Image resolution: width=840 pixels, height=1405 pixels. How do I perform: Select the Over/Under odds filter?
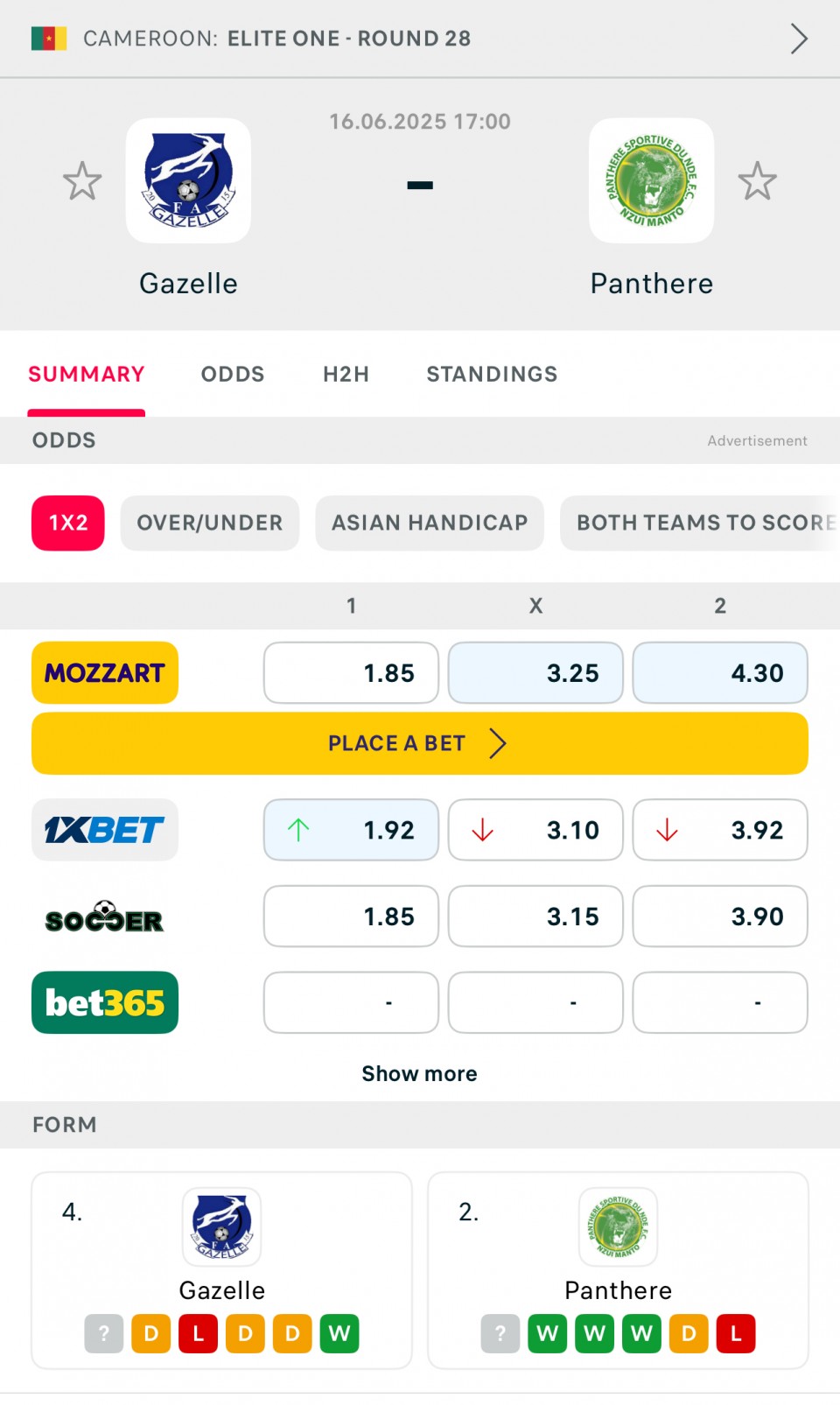210,523
